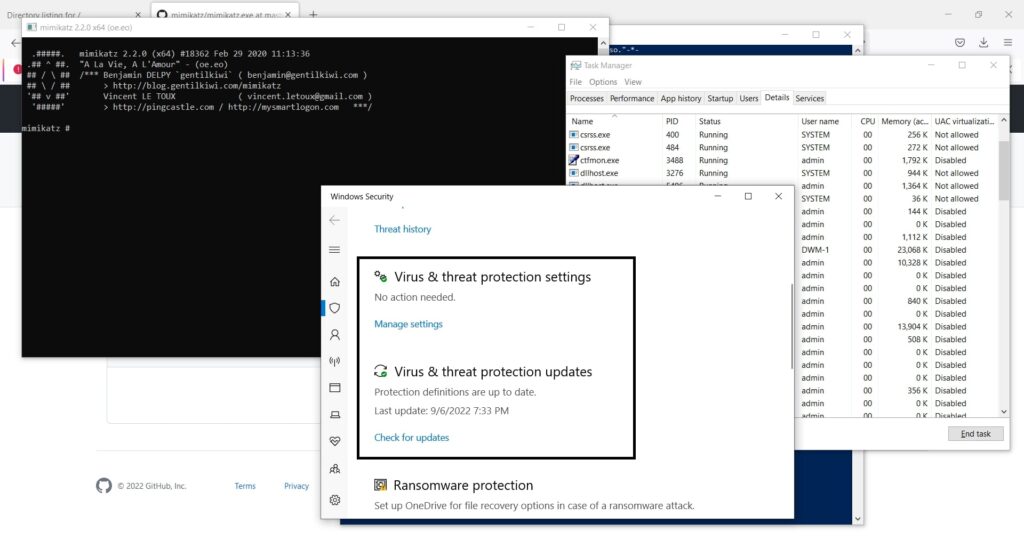This screenshot has height=548, width=1024.
Task: Sort by Memory column in Task Manager
Action: click(904, 121)
